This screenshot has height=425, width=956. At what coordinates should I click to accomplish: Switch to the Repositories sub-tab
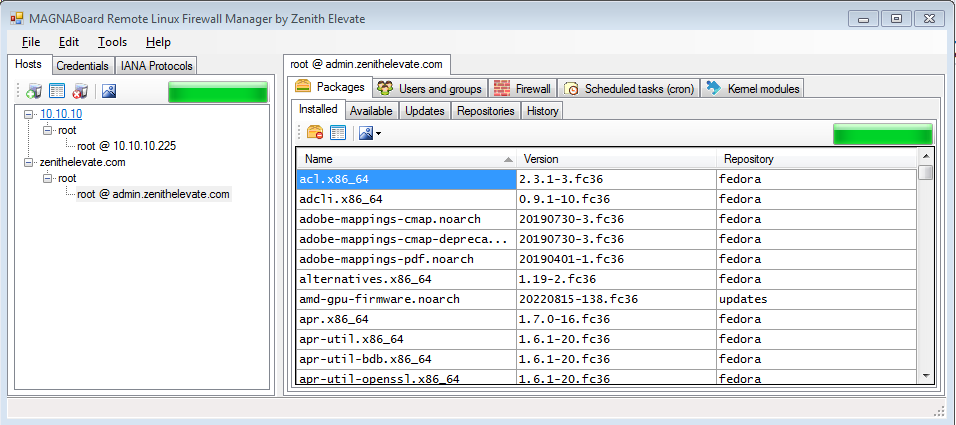486,111
